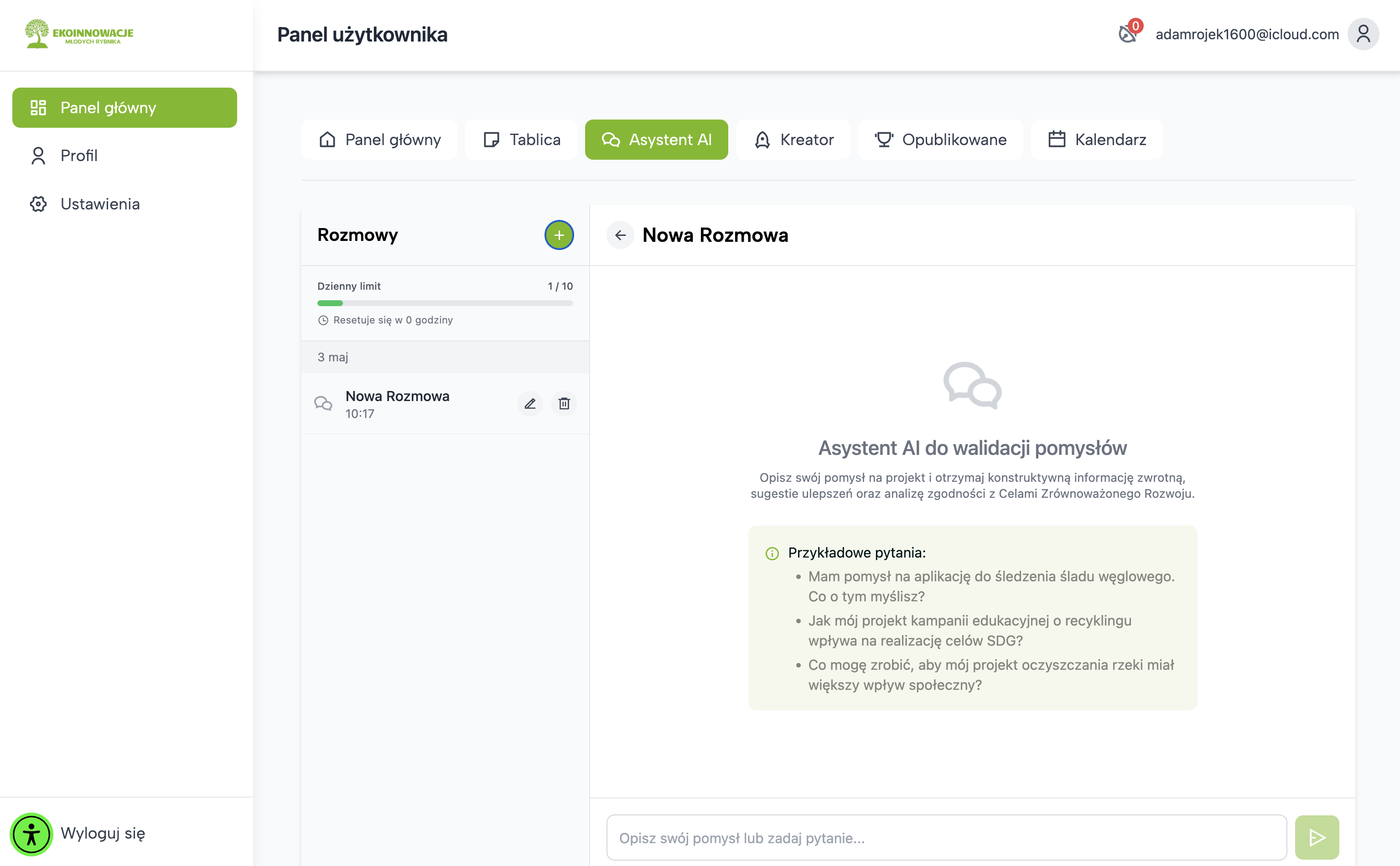The height and width of the screenshot is (866, 1400).
Task: Open the Kreator tab
Action: point(793,139)
